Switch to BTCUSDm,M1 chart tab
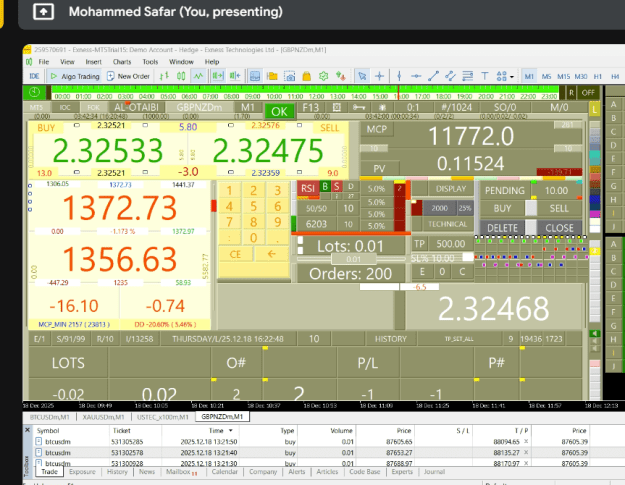Screen dimensions: 625x485 (49, 417)
